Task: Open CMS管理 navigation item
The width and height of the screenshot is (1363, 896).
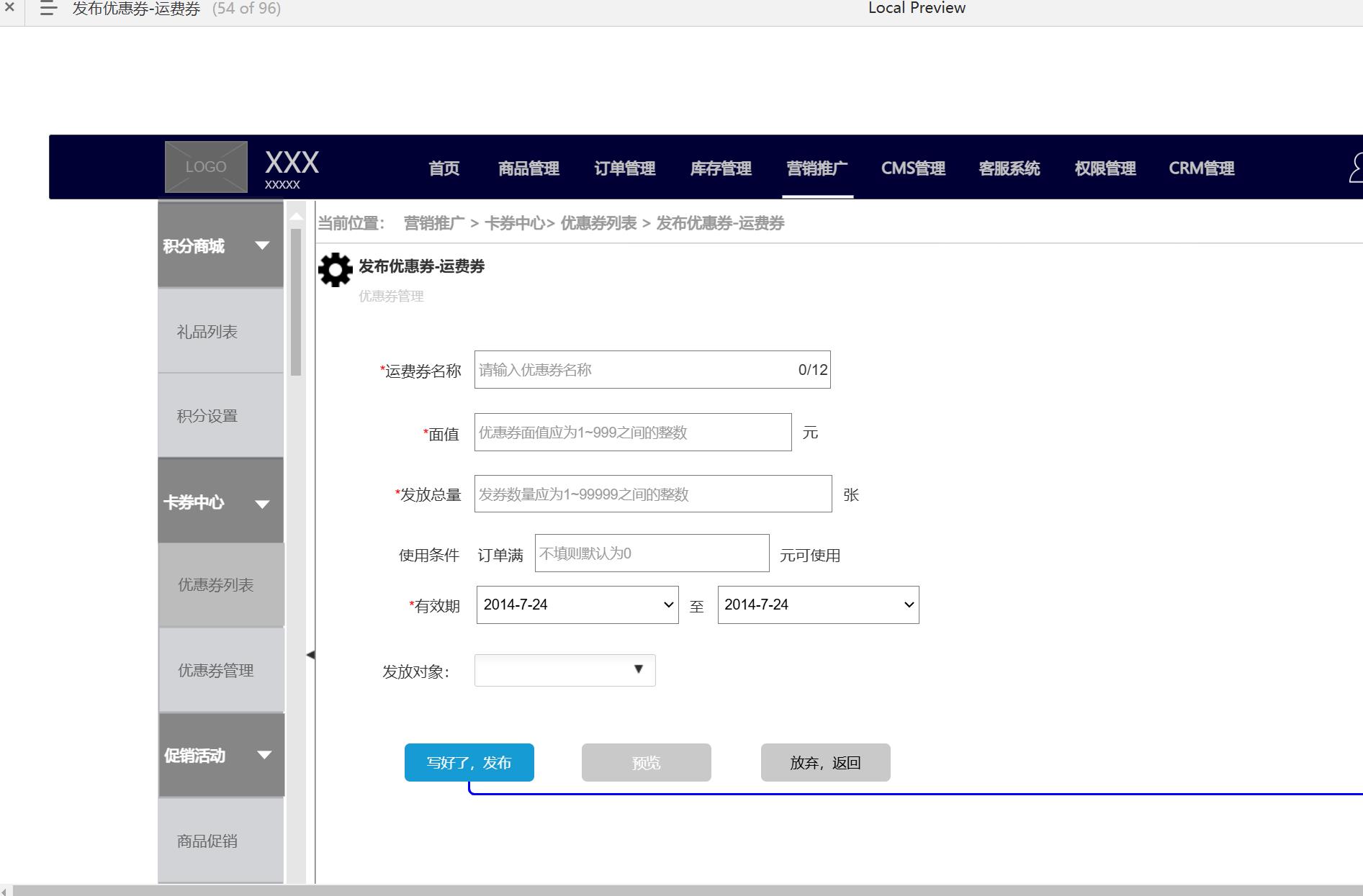Action: click(x=913, y=168)
